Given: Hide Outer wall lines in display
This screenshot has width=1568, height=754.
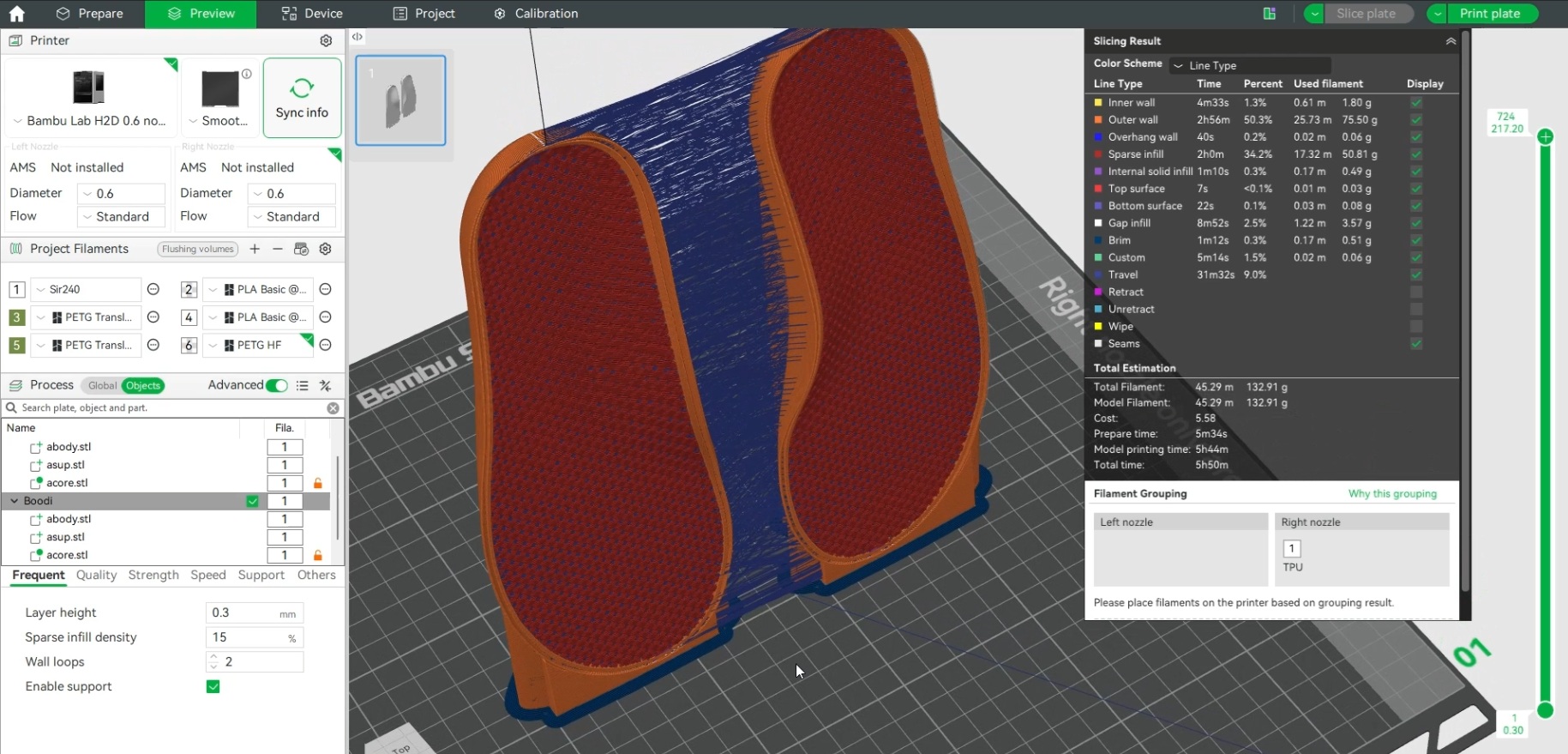Looking at the screenshot, I should (1416, 120).
